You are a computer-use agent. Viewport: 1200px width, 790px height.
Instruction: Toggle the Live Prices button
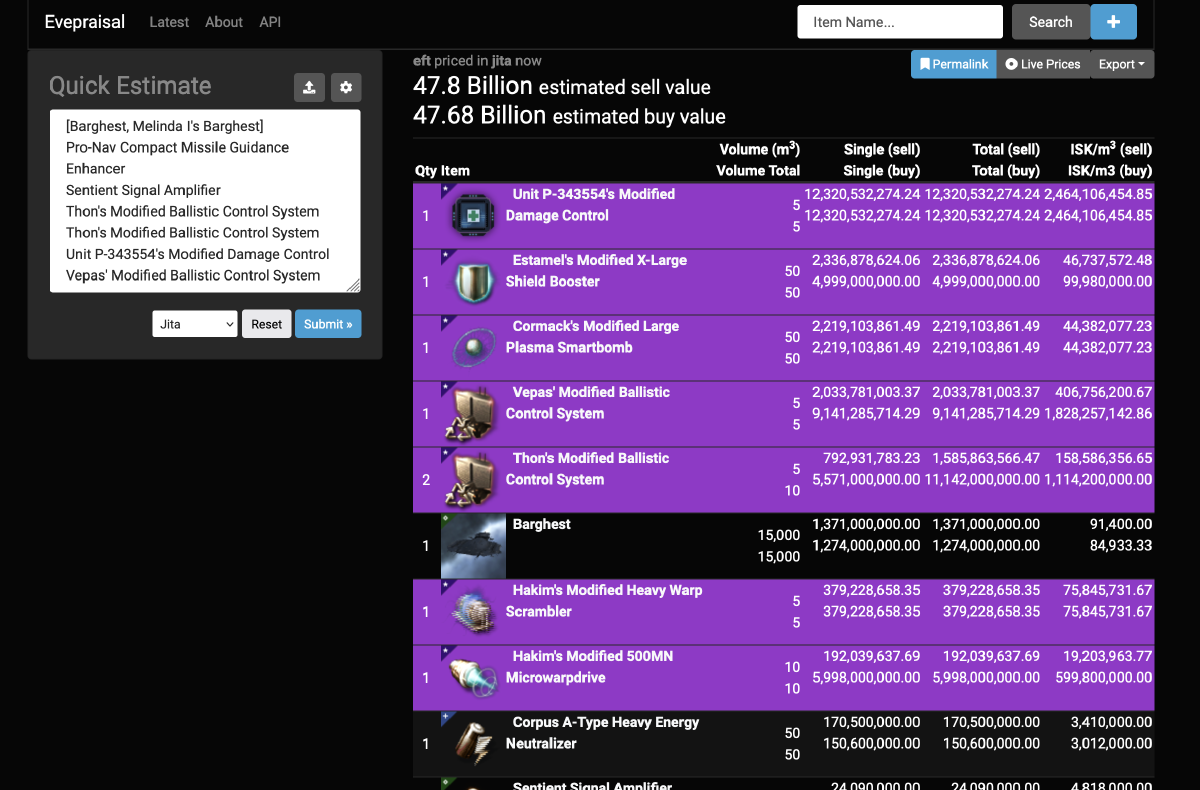(x=1043, y=64)
